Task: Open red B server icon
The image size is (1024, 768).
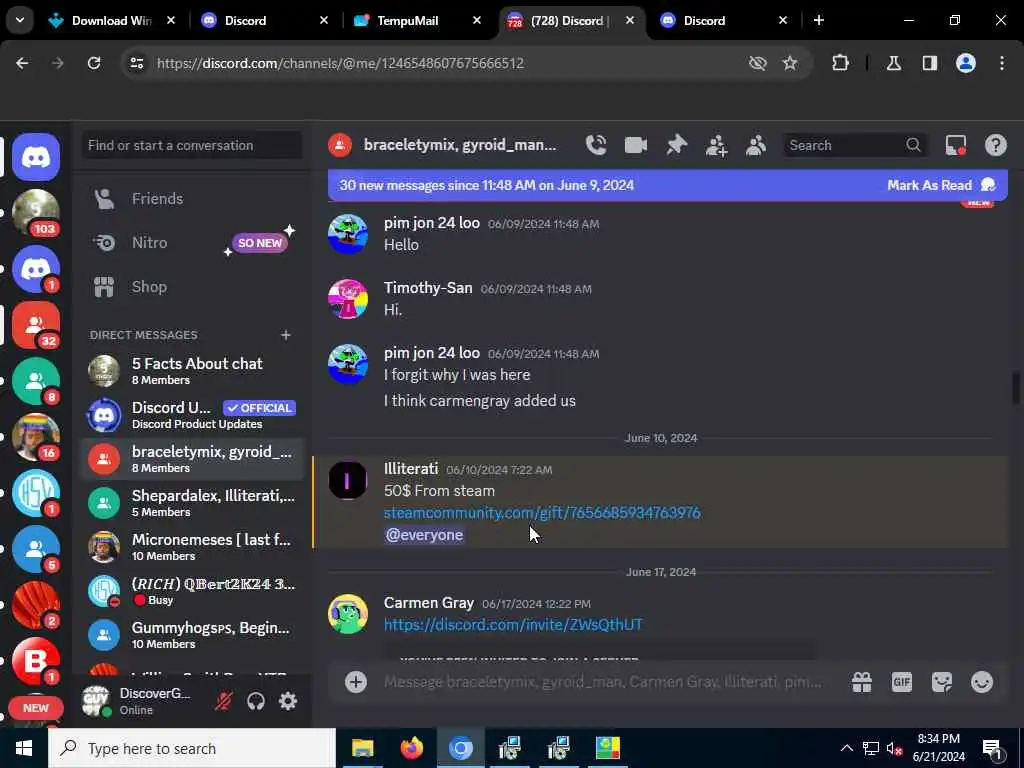Action: tap(36, 661)
